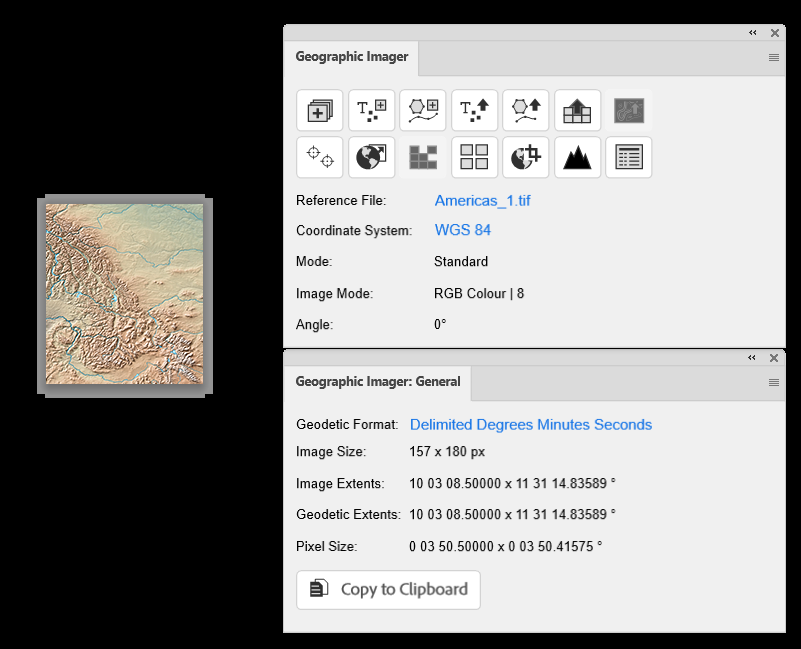
Task: Open the Geographic Imager panel flyout menu
Action: 774,57
